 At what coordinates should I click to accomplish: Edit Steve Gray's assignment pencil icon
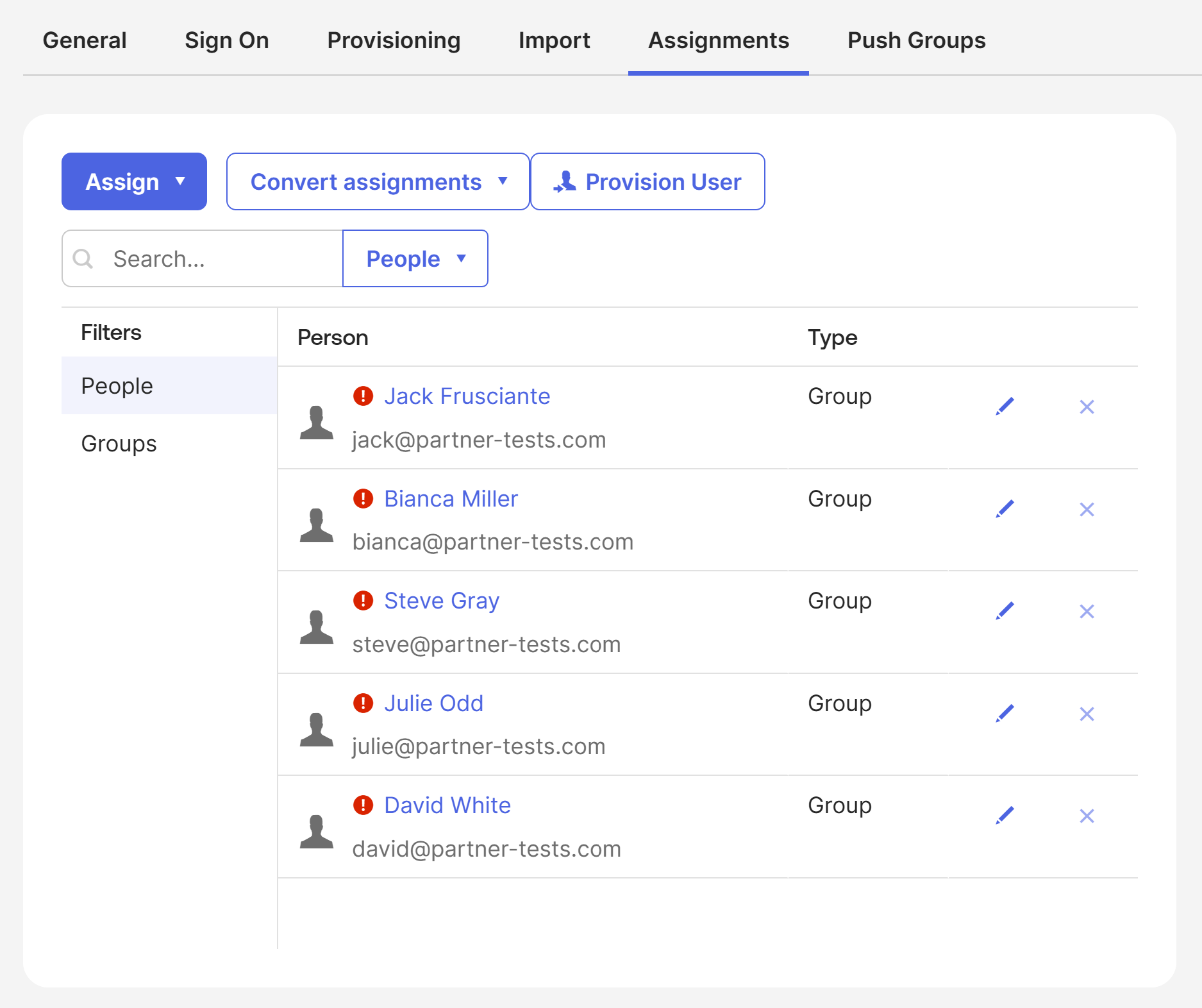point(1005,611)
